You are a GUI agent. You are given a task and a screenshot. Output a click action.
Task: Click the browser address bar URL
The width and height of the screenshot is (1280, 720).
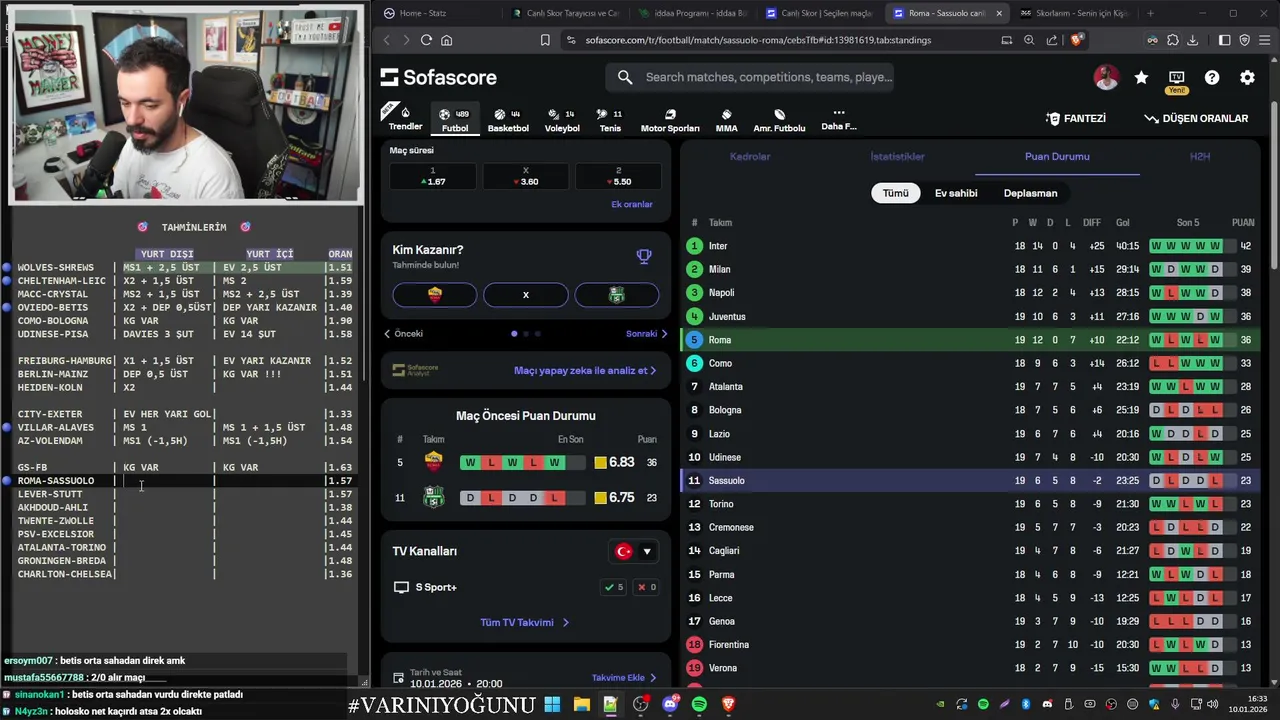coord(758,40)
